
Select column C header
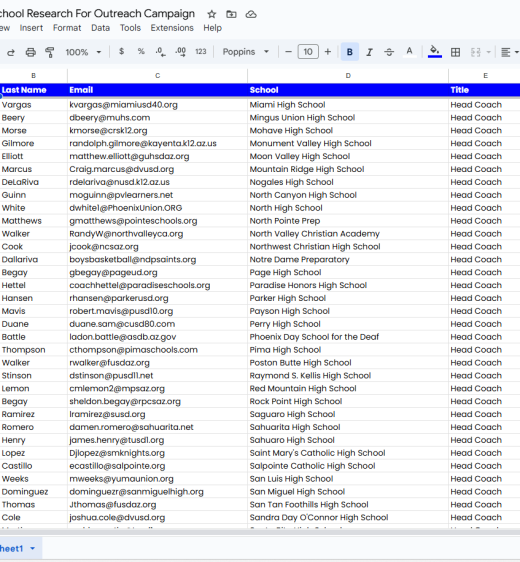point(157,76)
